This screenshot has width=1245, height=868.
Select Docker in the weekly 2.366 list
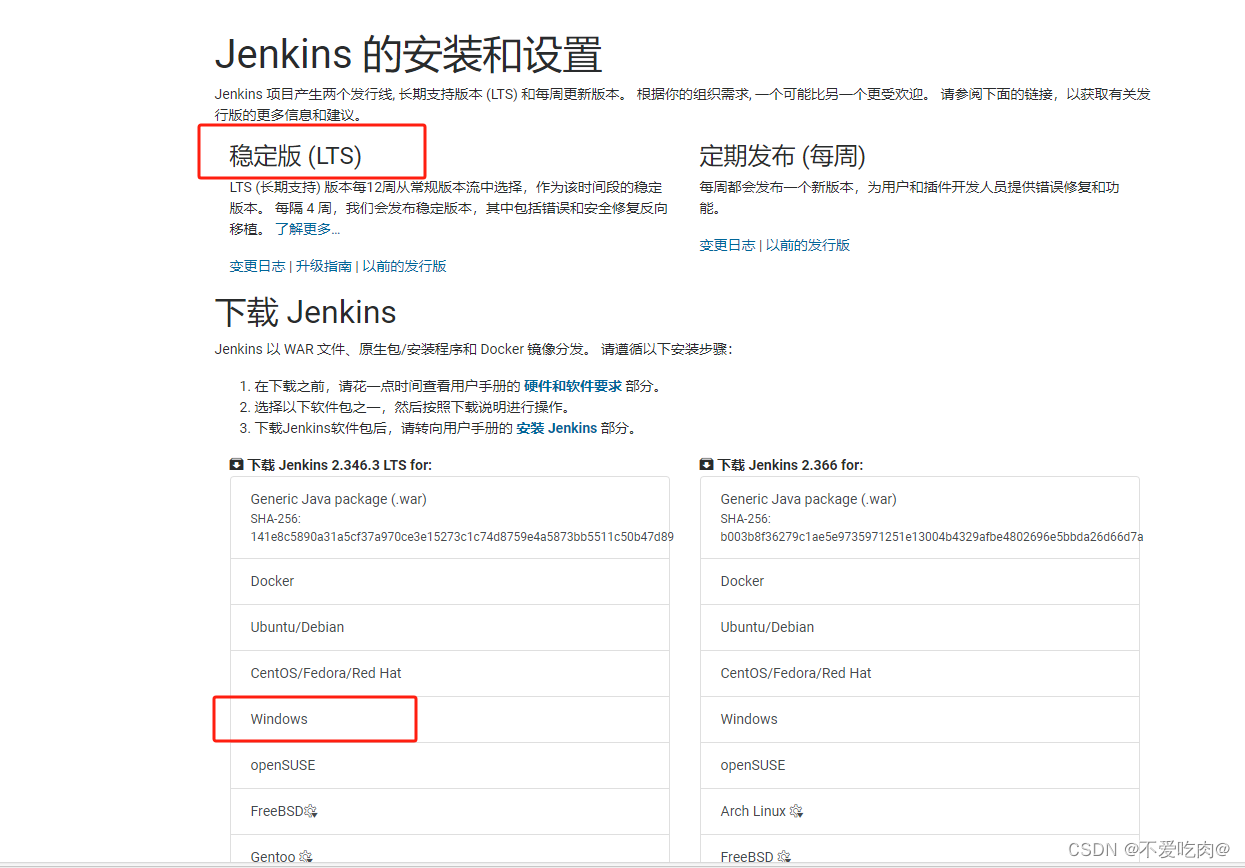tap(920, 581)
